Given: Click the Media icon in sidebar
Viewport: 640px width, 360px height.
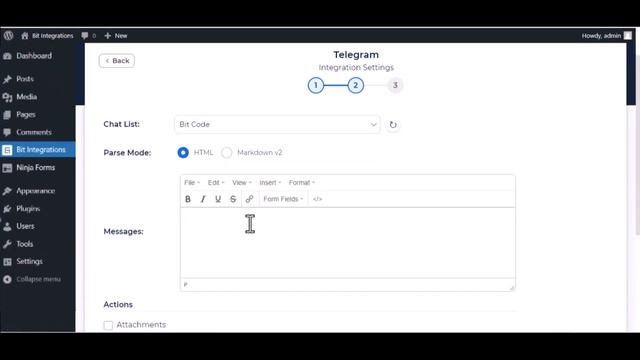Looking at the screenshot, I should pyautogui.click(x=7, y=97).
